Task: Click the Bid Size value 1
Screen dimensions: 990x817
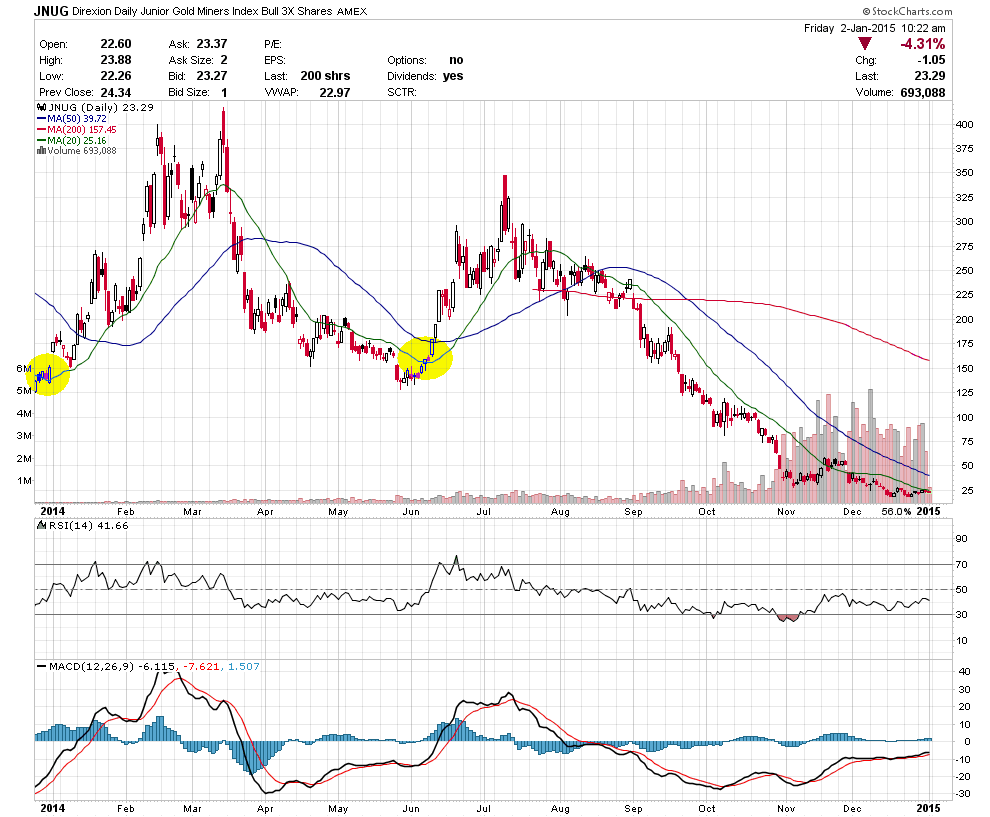Action: point(224,92)
